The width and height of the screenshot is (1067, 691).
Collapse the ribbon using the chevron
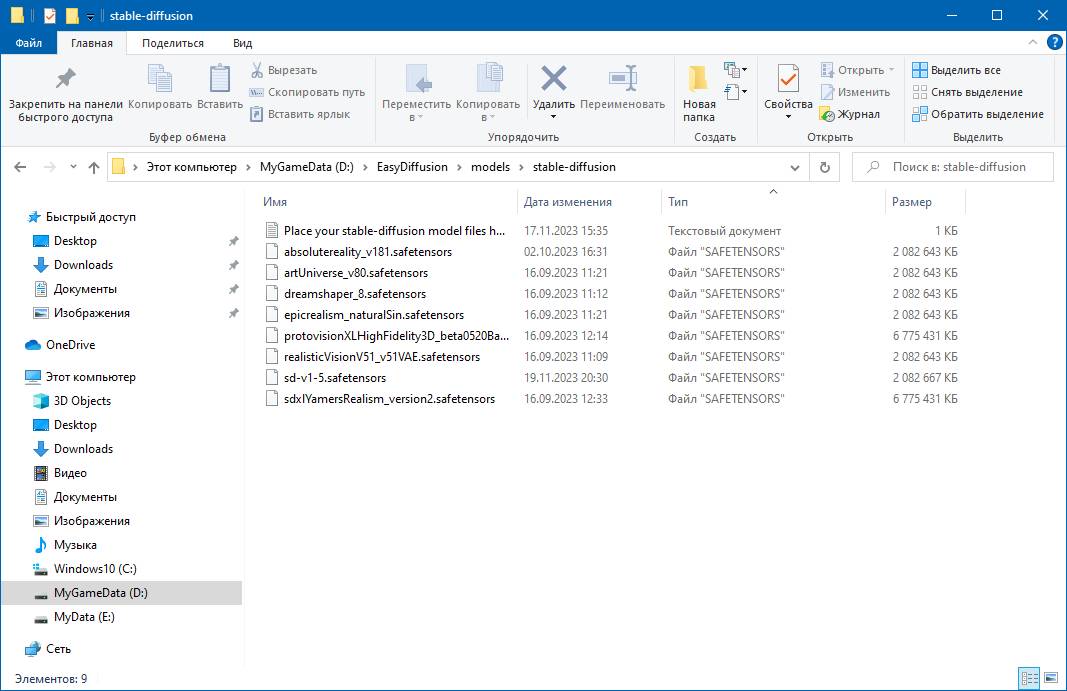pyautogui.click(x=1035, y=43)
